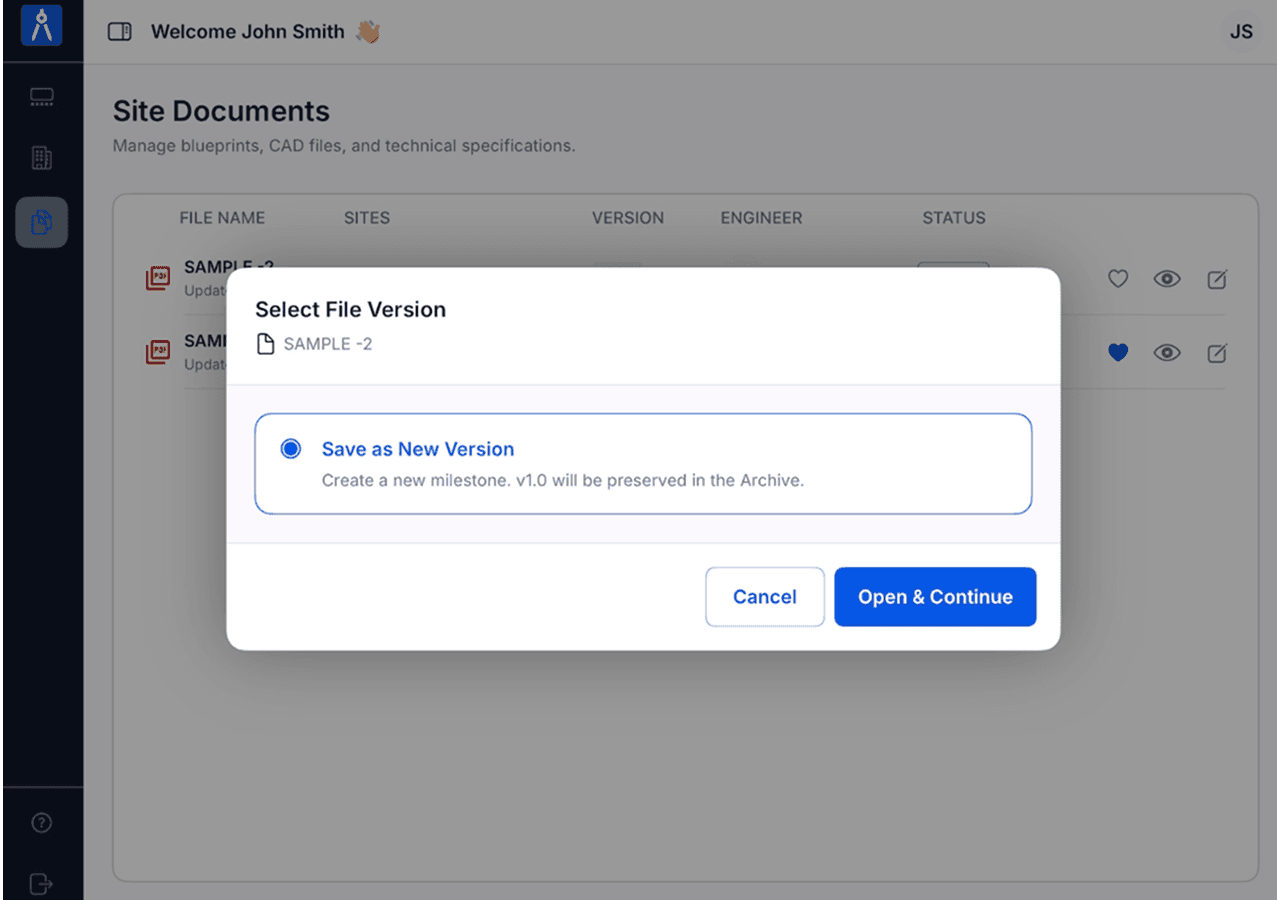The height and width of the screenshot is (900, 1280).
Task: Toggle the sidebar panel icon beside Welcome
Action: point(120,32)
